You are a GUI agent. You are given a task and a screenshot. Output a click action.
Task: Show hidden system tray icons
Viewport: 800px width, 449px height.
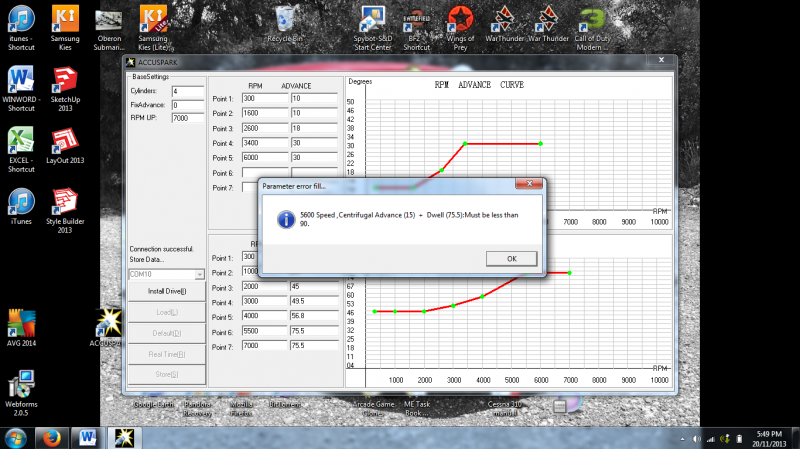pyautogui.click(x=683, y=439)
